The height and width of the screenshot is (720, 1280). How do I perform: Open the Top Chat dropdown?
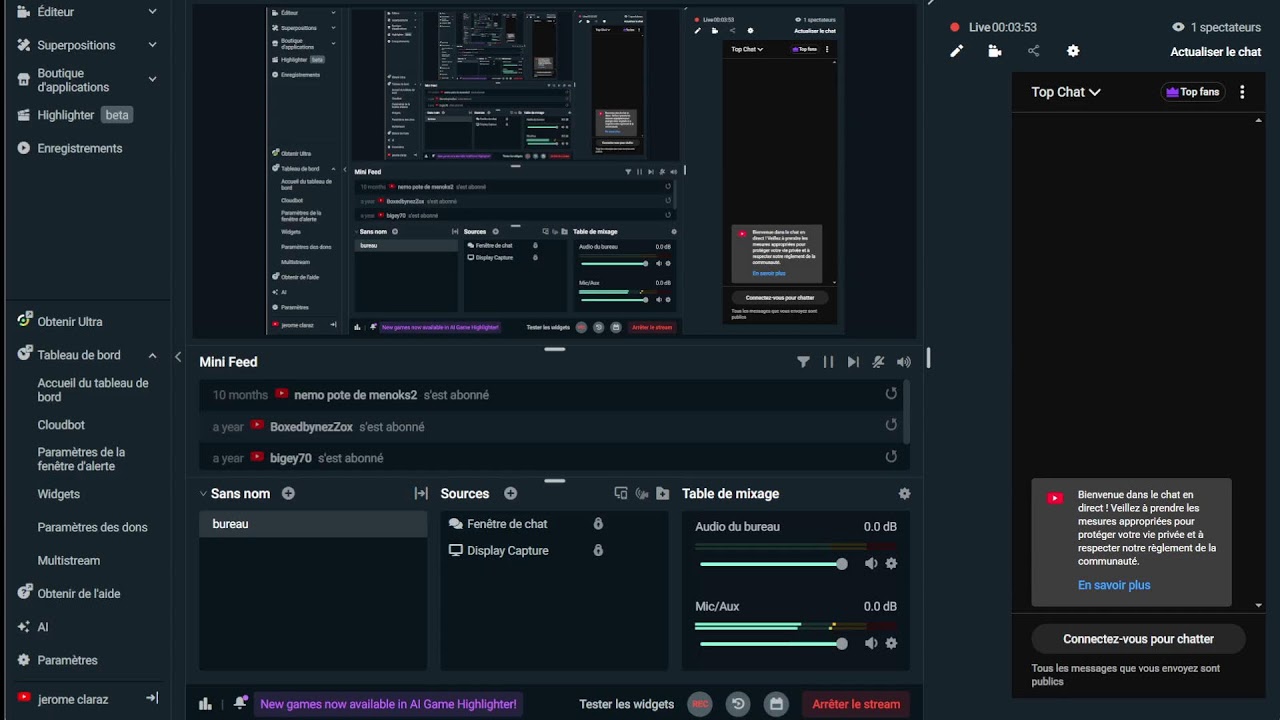pyautogui.click(x=1066, y=92)
